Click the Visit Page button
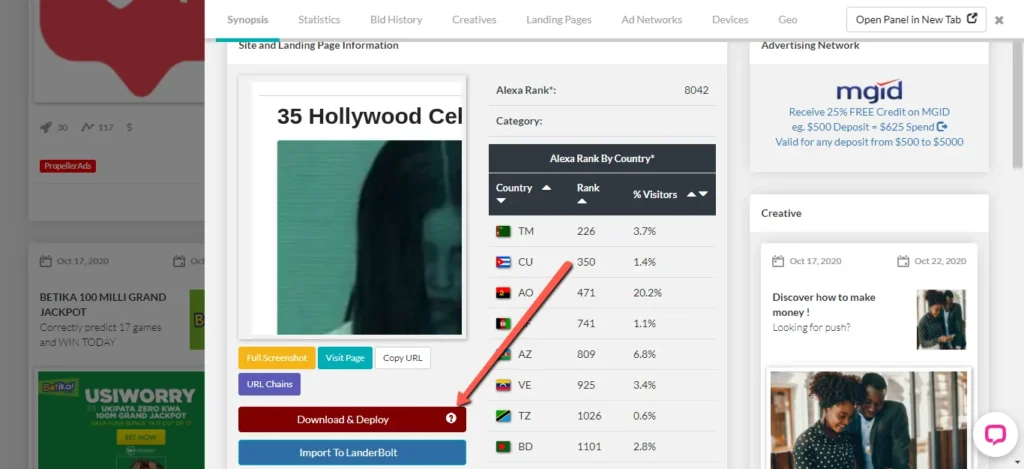Image resolution: width=1024 pixels, height=469 pixels. point(345,358)
